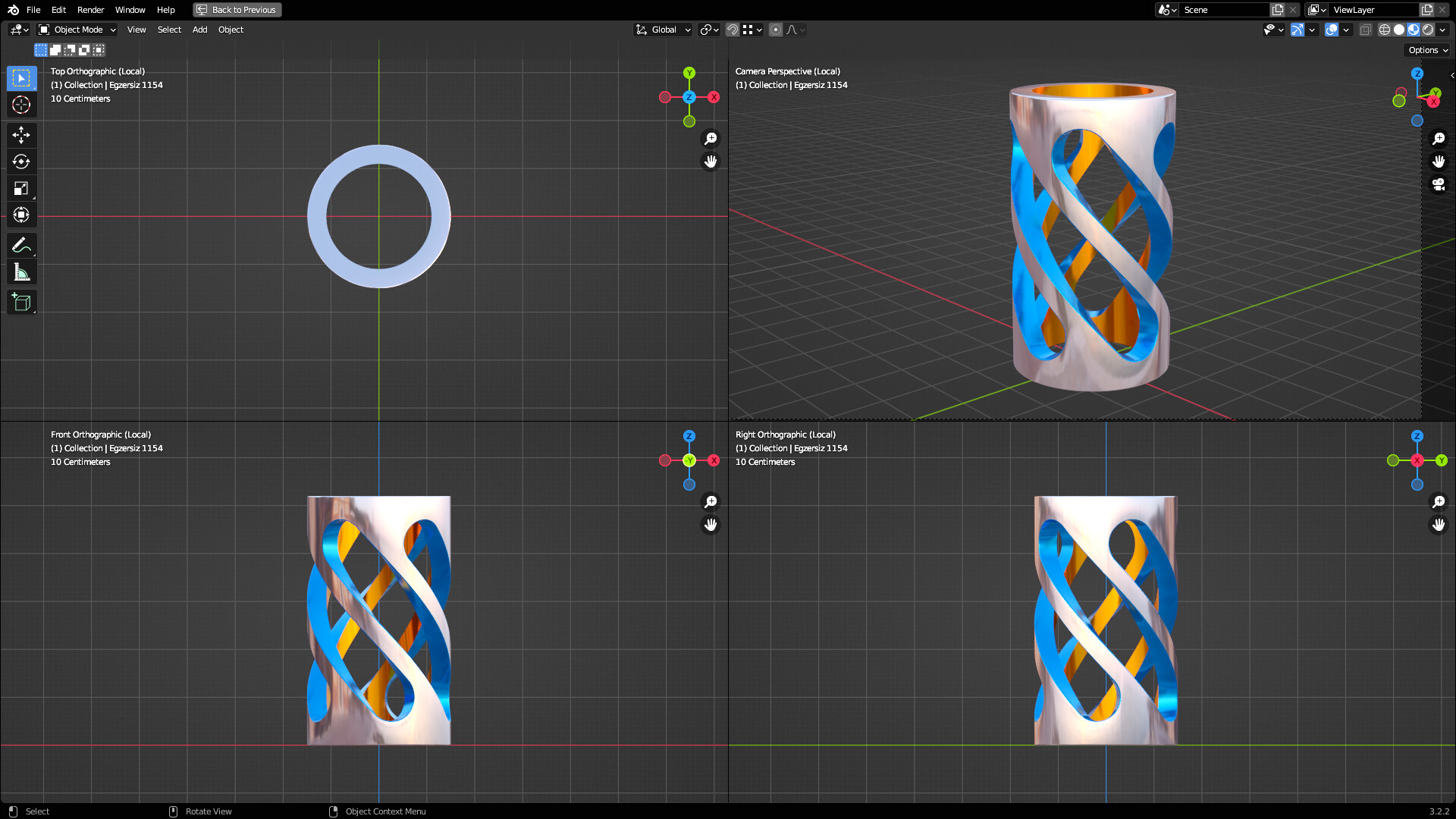This screenshot has width=1456, height=819.
Task: Select the Move tool in the toolbar
Action: tap(21, 135)
